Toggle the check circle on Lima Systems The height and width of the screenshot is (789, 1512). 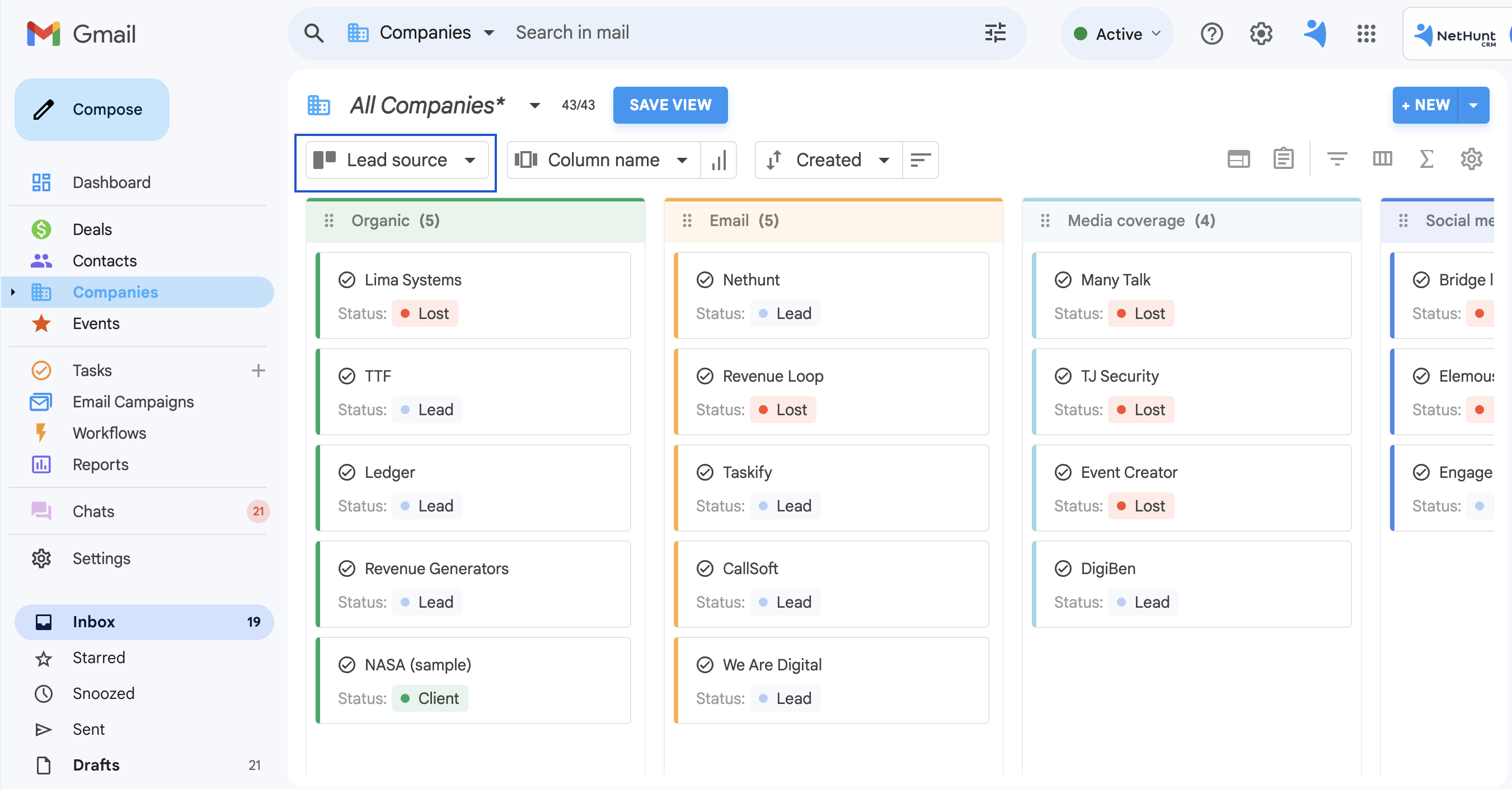pos(347,280)
